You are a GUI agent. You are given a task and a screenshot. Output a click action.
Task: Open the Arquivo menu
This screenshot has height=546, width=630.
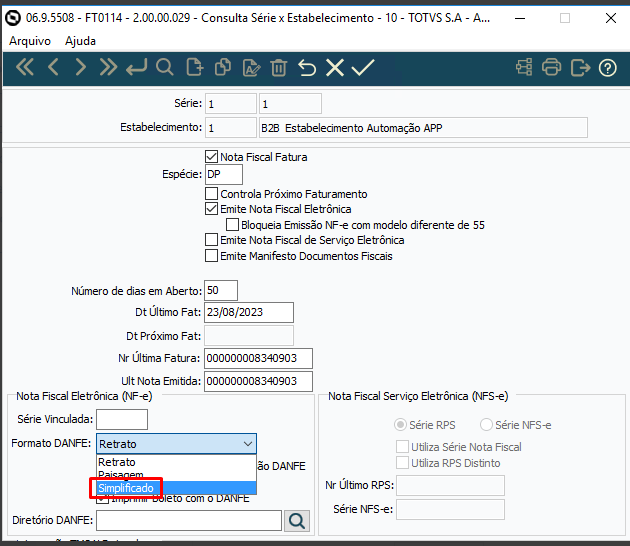pos(30,41)
